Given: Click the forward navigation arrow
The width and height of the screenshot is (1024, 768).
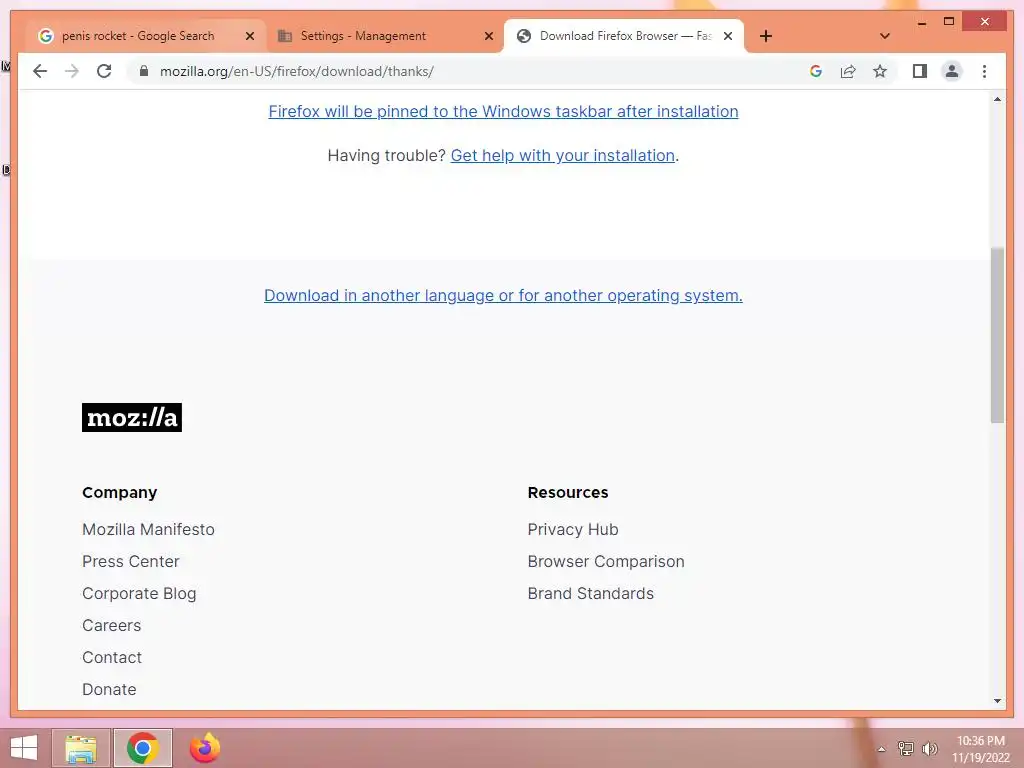Looking at the screenshot, I should click(x=72, y=71).
